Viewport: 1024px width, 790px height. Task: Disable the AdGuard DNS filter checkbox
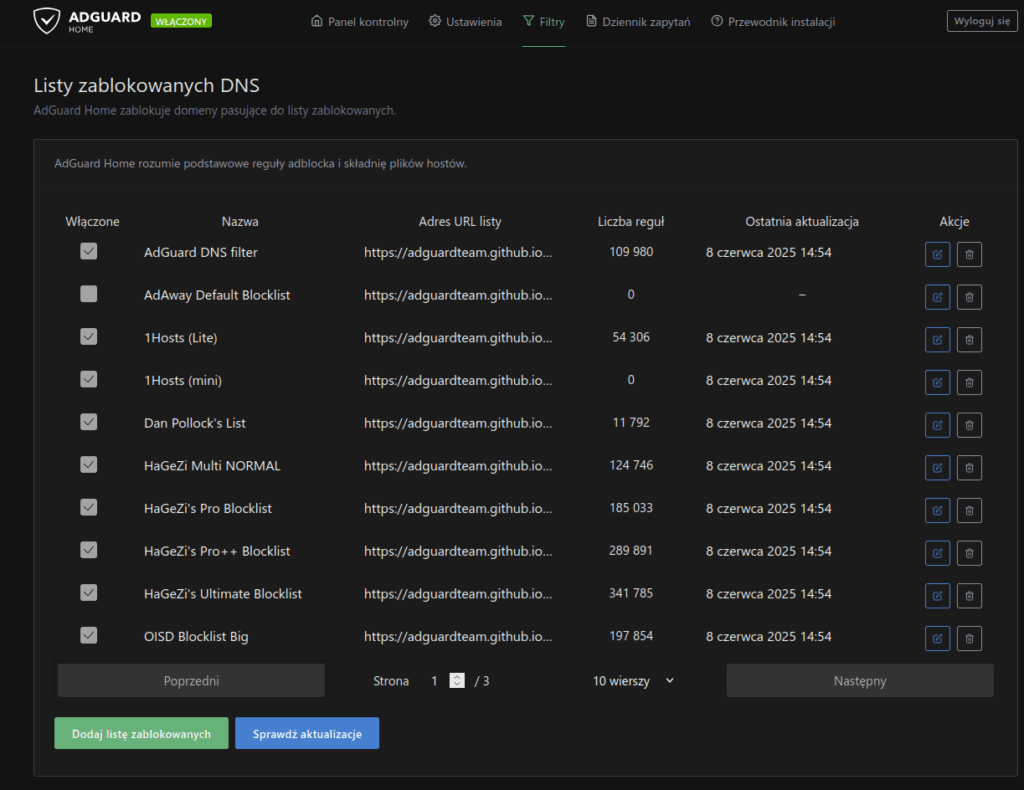(x=89, y=251)
